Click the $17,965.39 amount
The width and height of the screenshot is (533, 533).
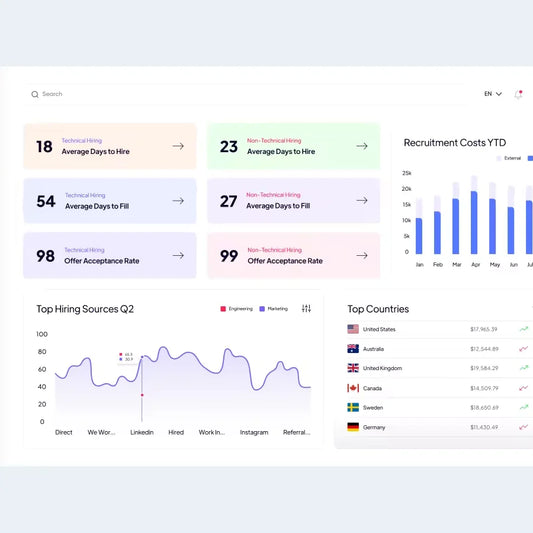pyautogui.click(x=484, y=329)
